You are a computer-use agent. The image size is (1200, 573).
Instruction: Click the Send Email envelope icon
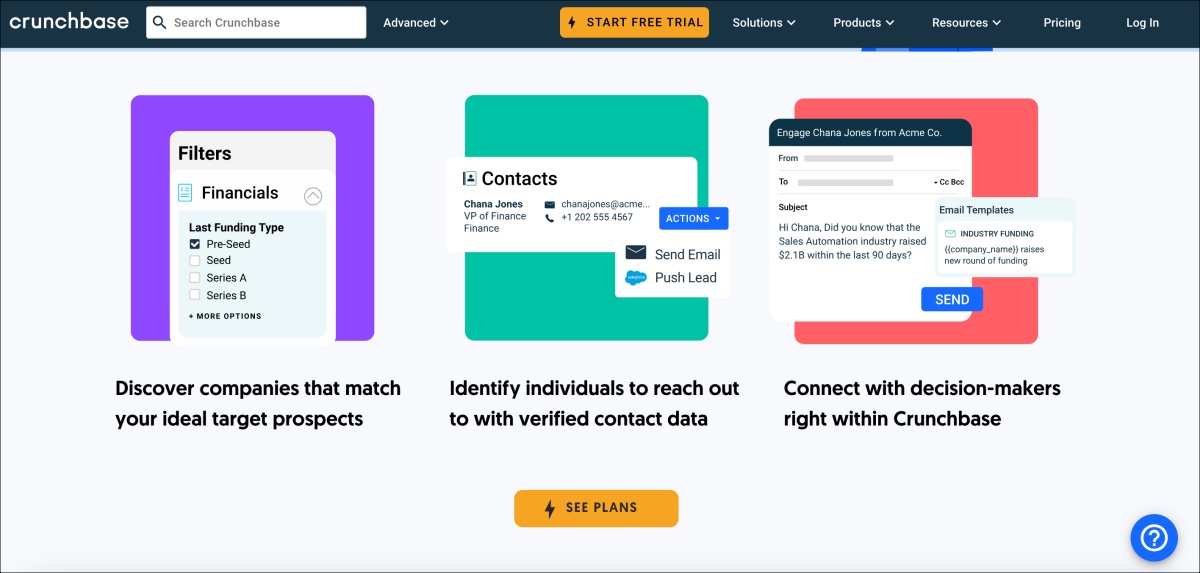tap(636, 253)
